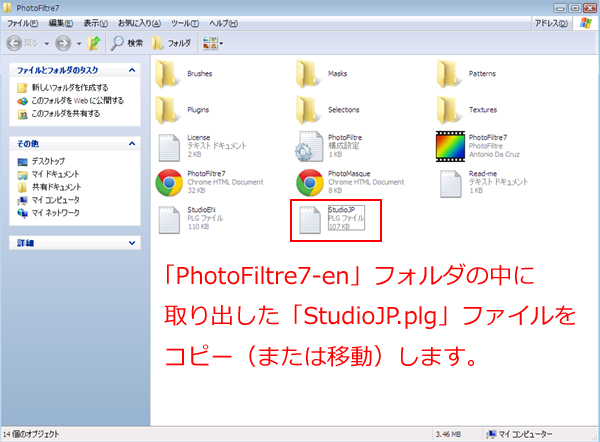Viewport: 600px width, 442px height.
Task: Go up one folder level icon
Action: point(94,43)
